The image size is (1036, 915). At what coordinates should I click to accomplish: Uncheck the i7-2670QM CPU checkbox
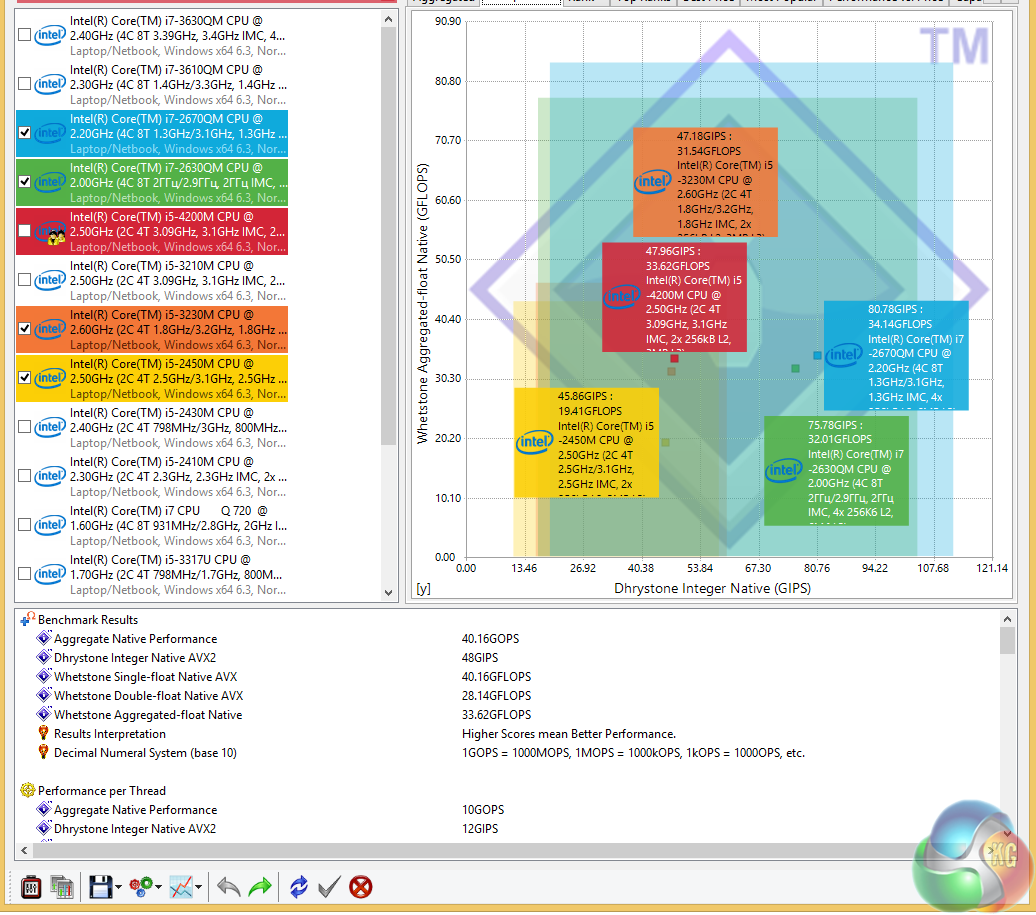(x=24, y=133)
